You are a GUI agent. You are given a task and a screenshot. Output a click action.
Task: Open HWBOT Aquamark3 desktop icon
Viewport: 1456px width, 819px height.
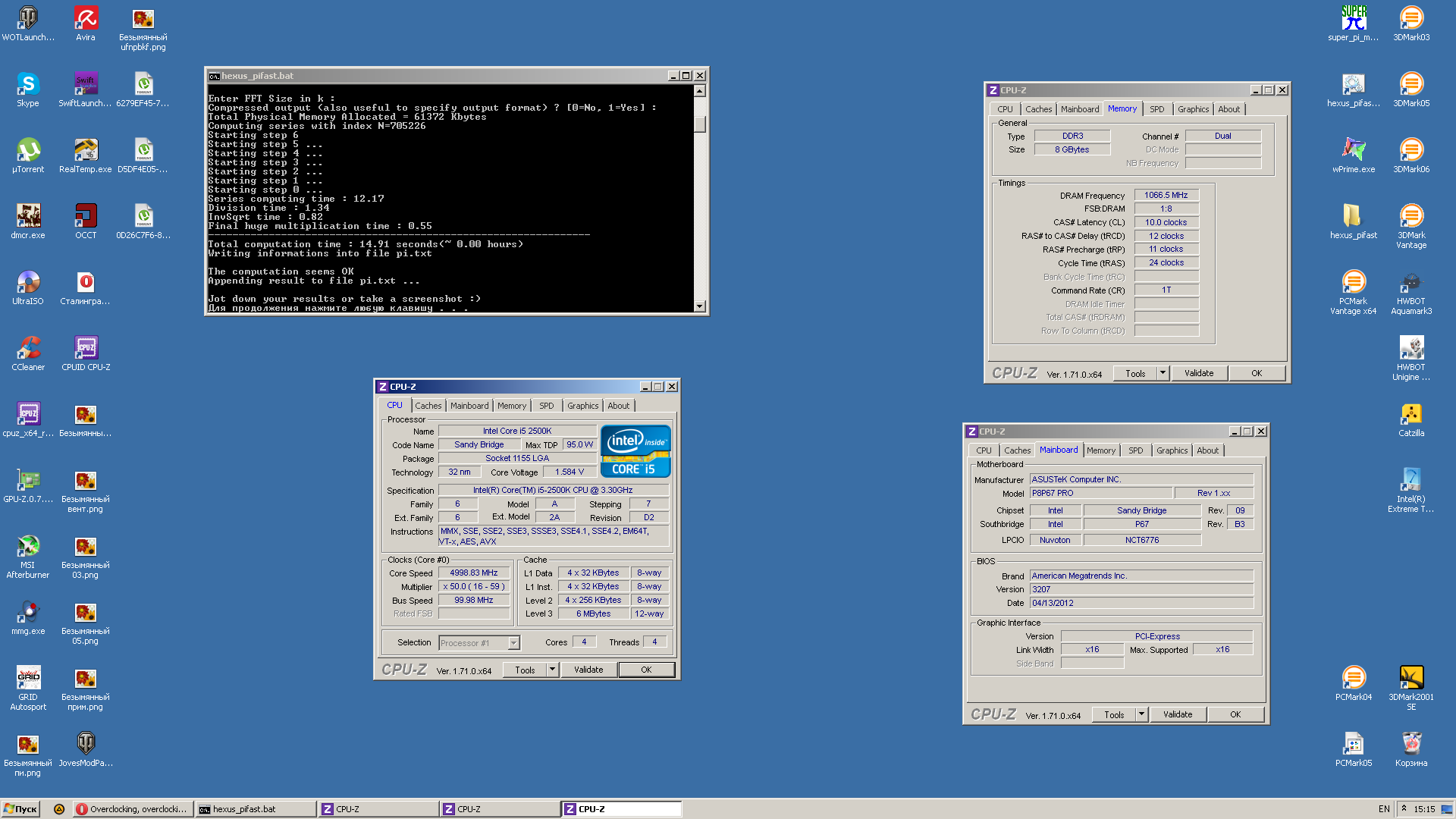click(1411, 292)
